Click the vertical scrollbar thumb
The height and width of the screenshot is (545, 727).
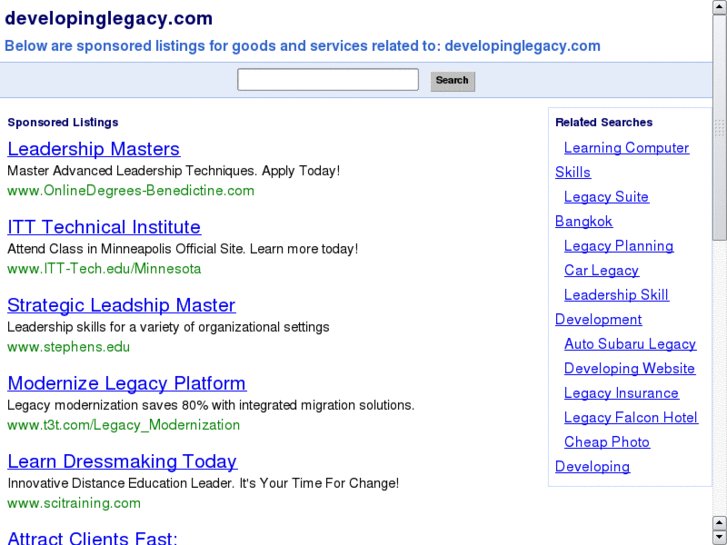click(x=719, y=128)
